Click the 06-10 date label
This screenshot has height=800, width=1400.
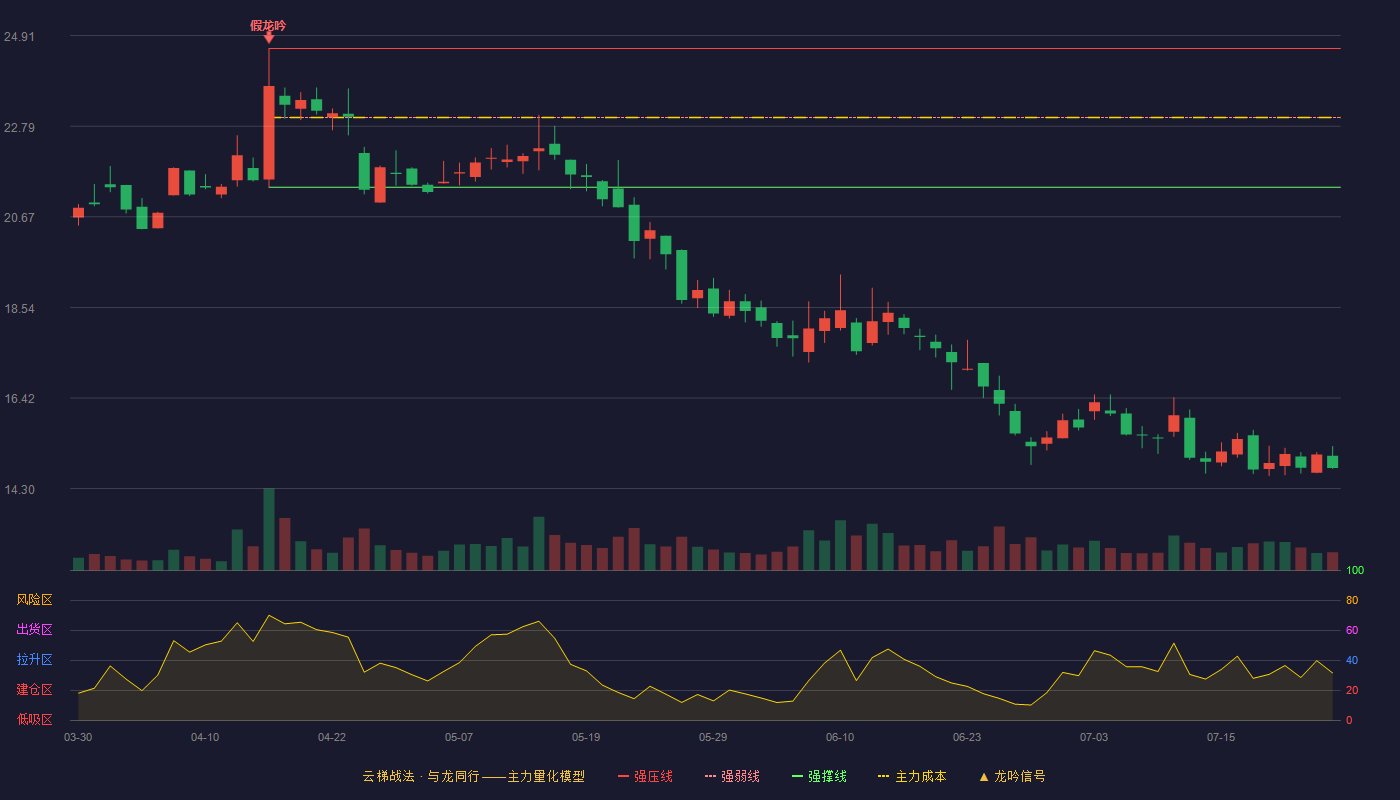click(840, 737)
